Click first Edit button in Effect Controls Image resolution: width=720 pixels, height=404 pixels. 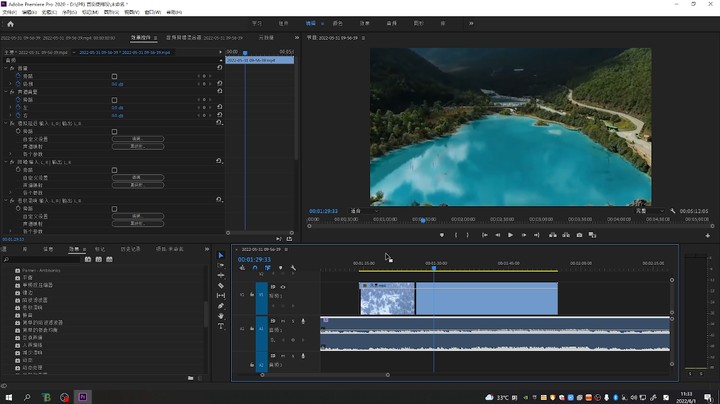coord(138,139)
